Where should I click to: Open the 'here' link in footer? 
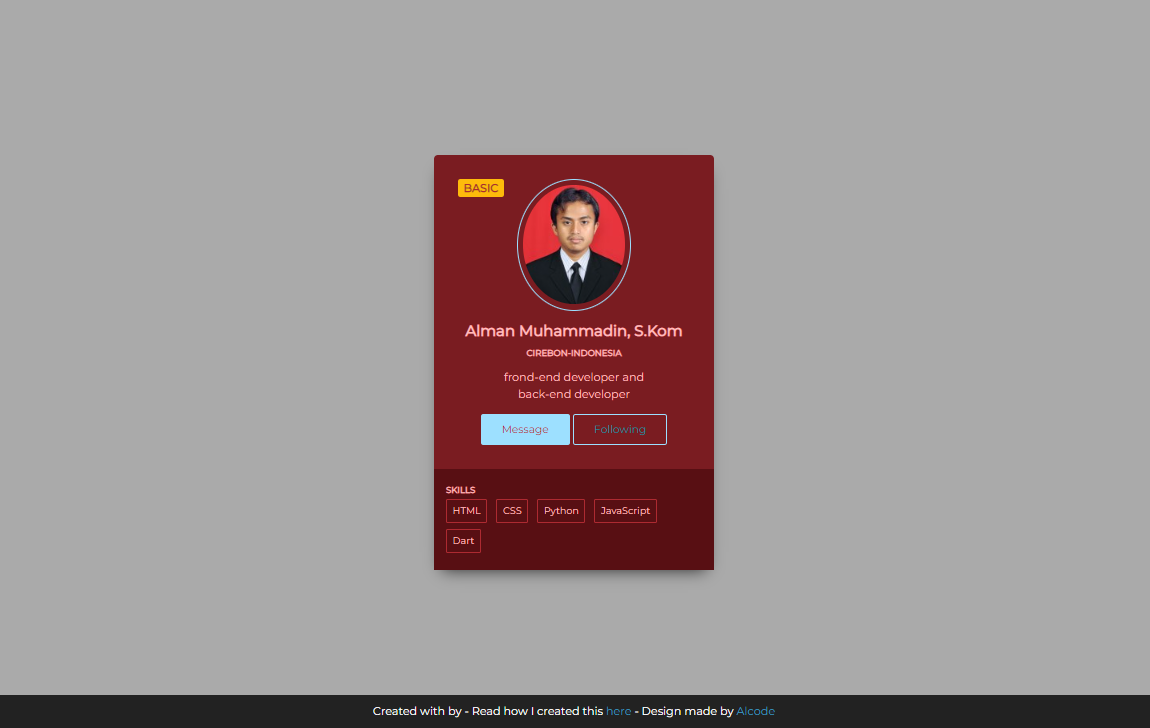tap(618, 711)
